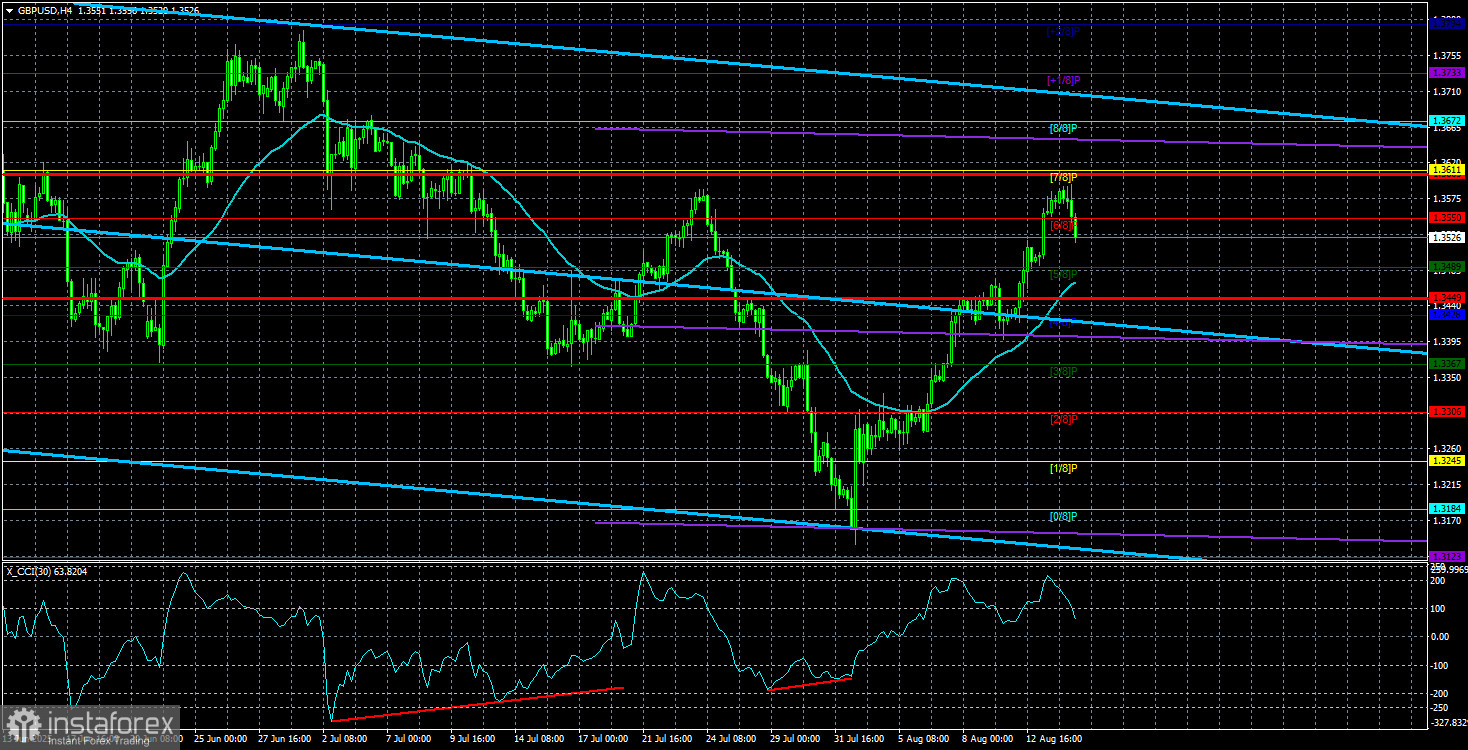The image size is (1468, 750).
Task: Click the 14 Jul 08:00 time label
Action: [x=541, y=740]
